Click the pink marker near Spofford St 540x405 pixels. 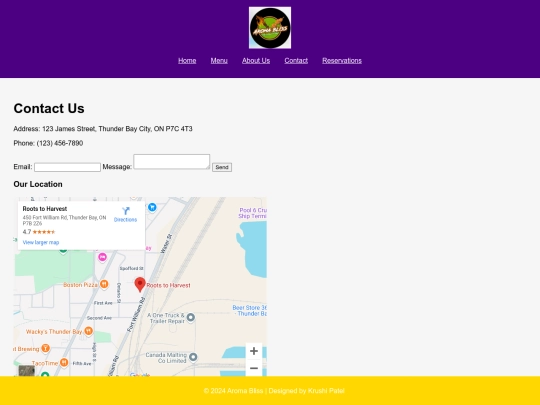tap(102, 257)
